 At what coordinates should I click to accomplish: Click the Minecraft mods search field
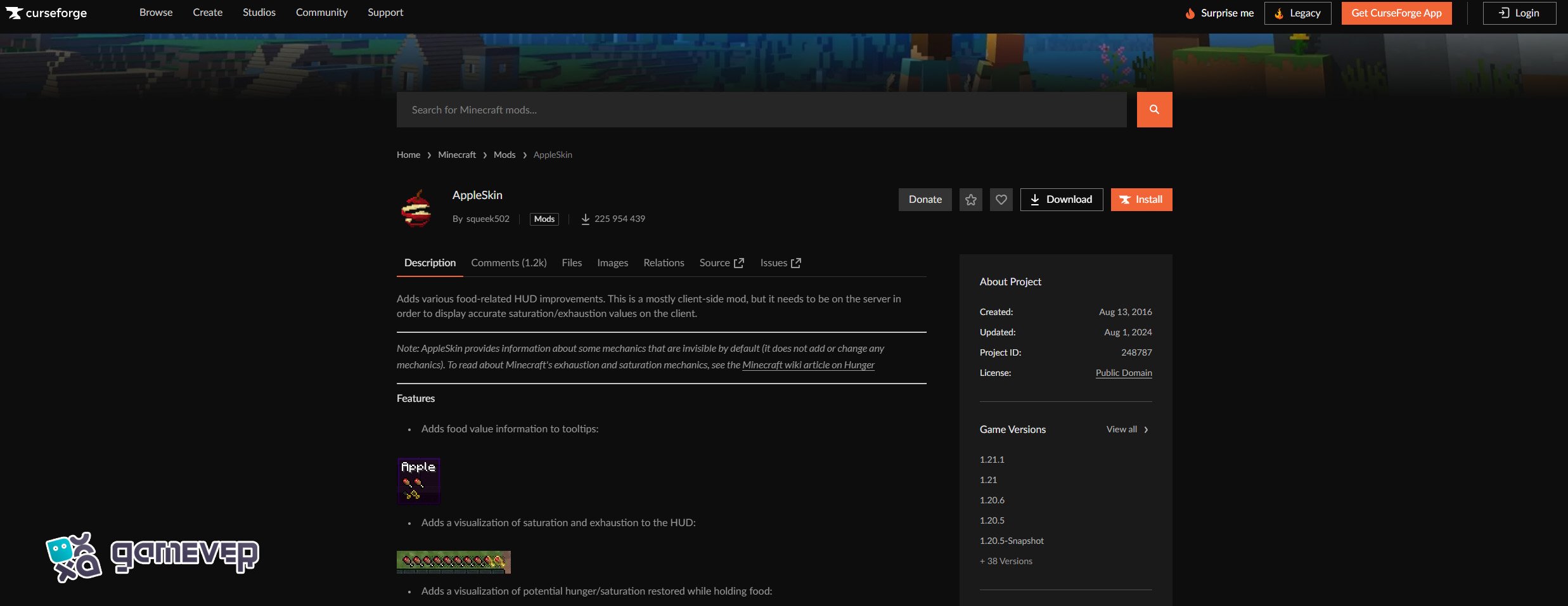[761, 109]
